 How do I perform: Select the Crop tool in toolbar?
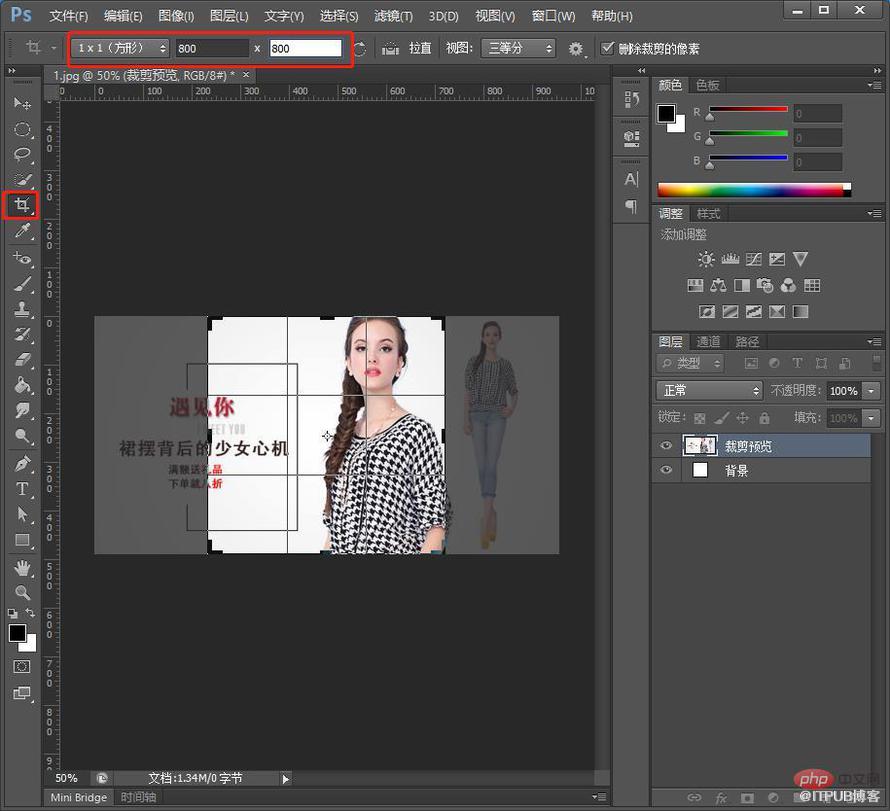point(22,205)
